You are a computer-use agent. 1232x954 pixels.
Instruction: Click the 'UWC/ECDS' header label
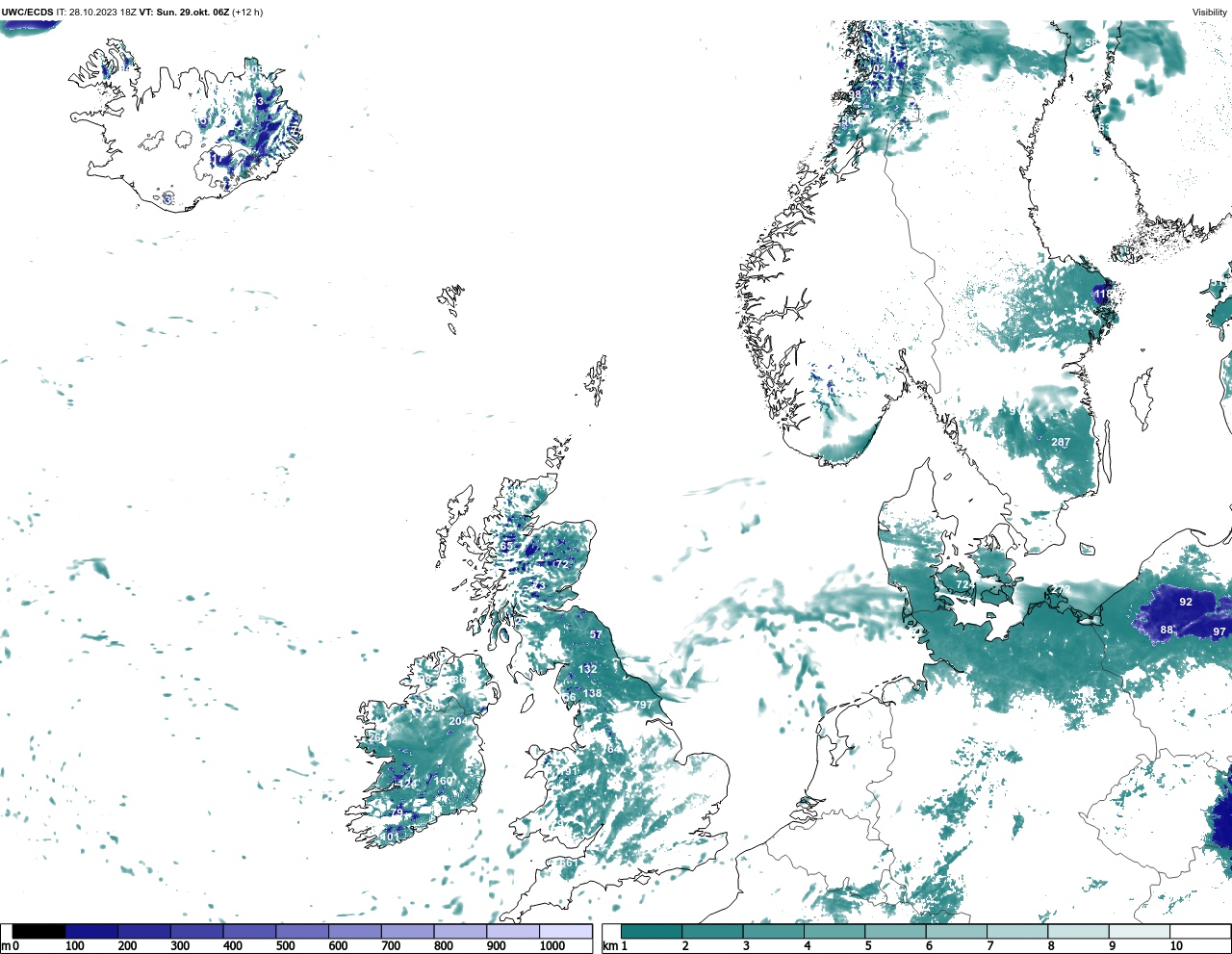(27, 13)
